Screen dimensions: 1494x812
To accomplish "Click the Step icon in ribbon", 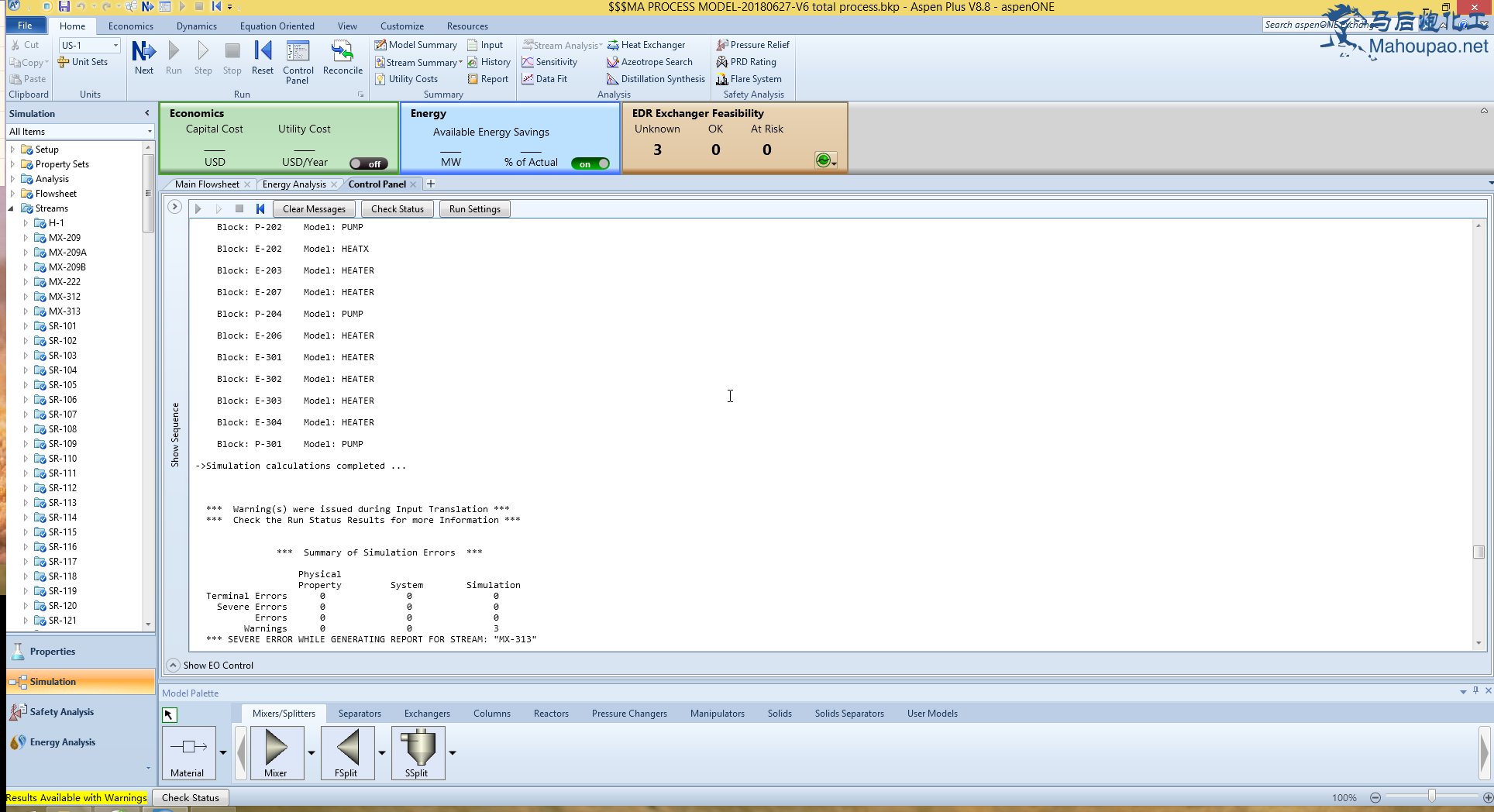I will pos(203,57).
